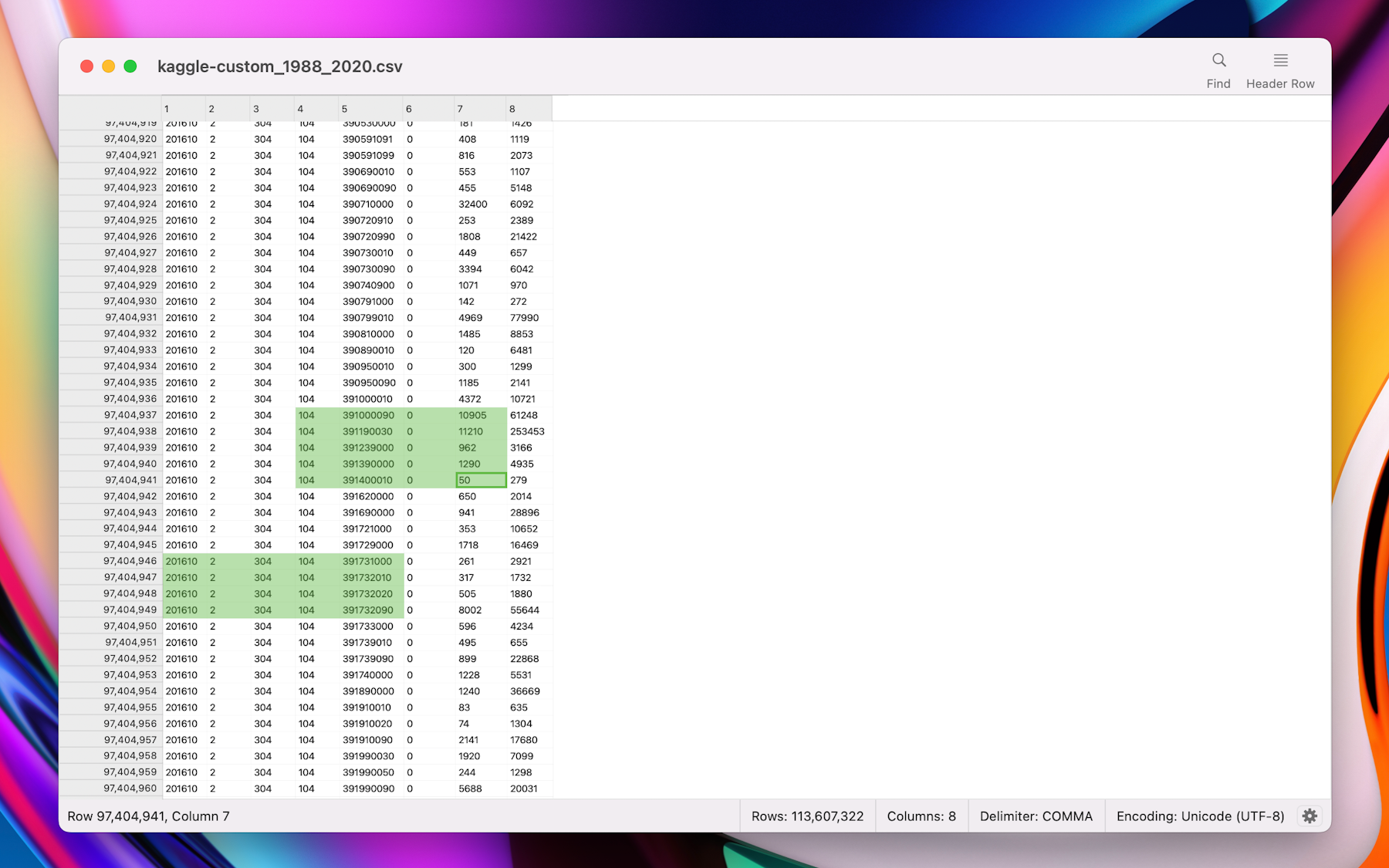Click the Delimiter: COMMA status item
Screen dimensions: 1389x868
click(1036, 816)
